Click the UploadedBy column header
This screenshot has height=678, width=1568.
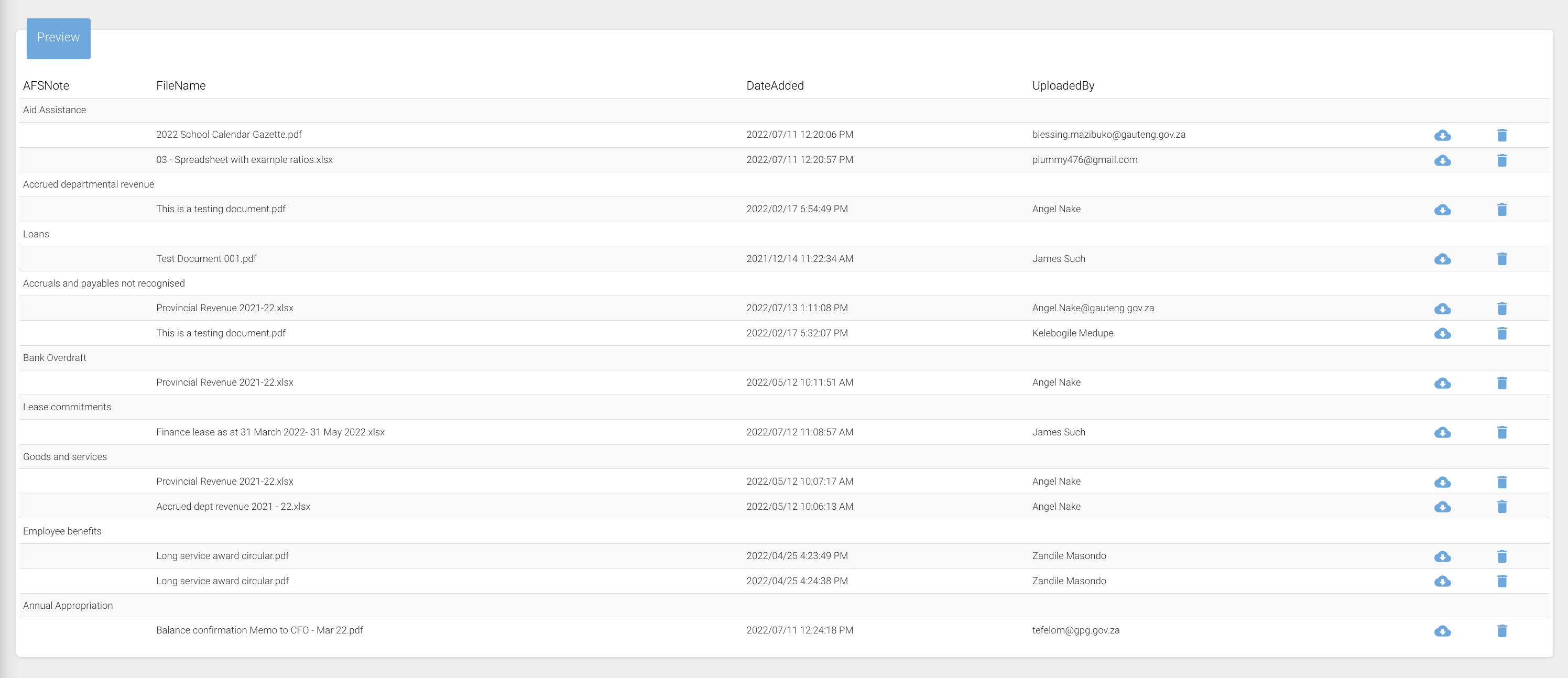coord(1063,86)
